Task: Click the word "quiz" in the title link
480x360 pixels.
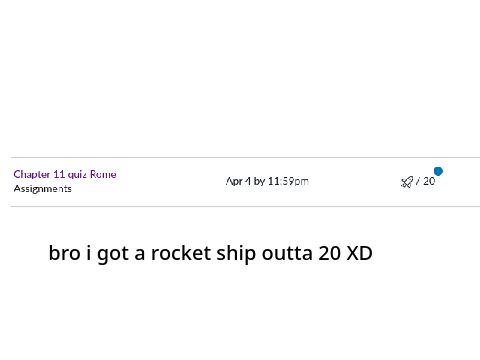Action: tap(77, 175)
